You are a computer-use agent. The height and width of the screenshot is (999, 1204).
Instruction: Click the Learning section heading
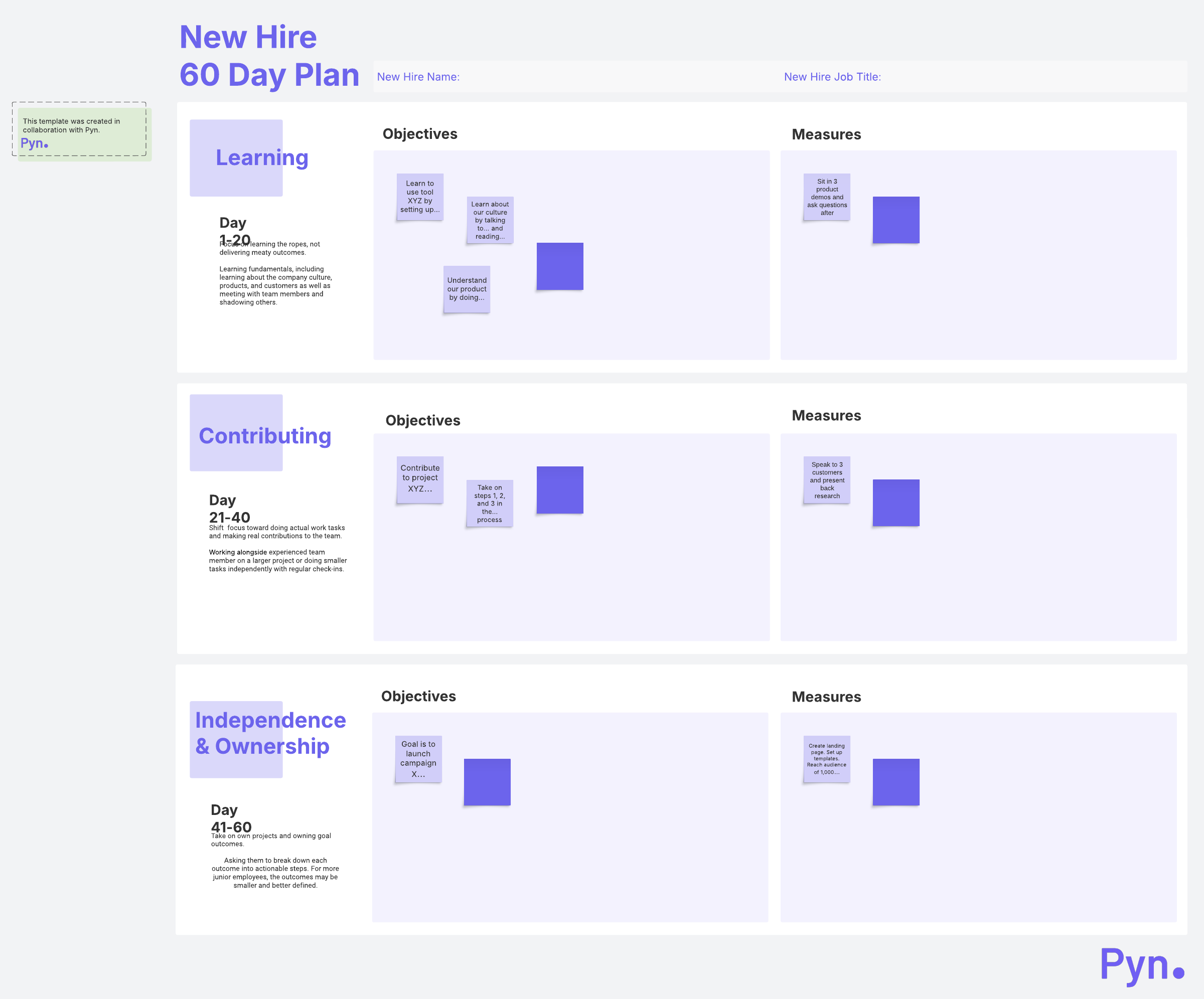coord(261,157)
